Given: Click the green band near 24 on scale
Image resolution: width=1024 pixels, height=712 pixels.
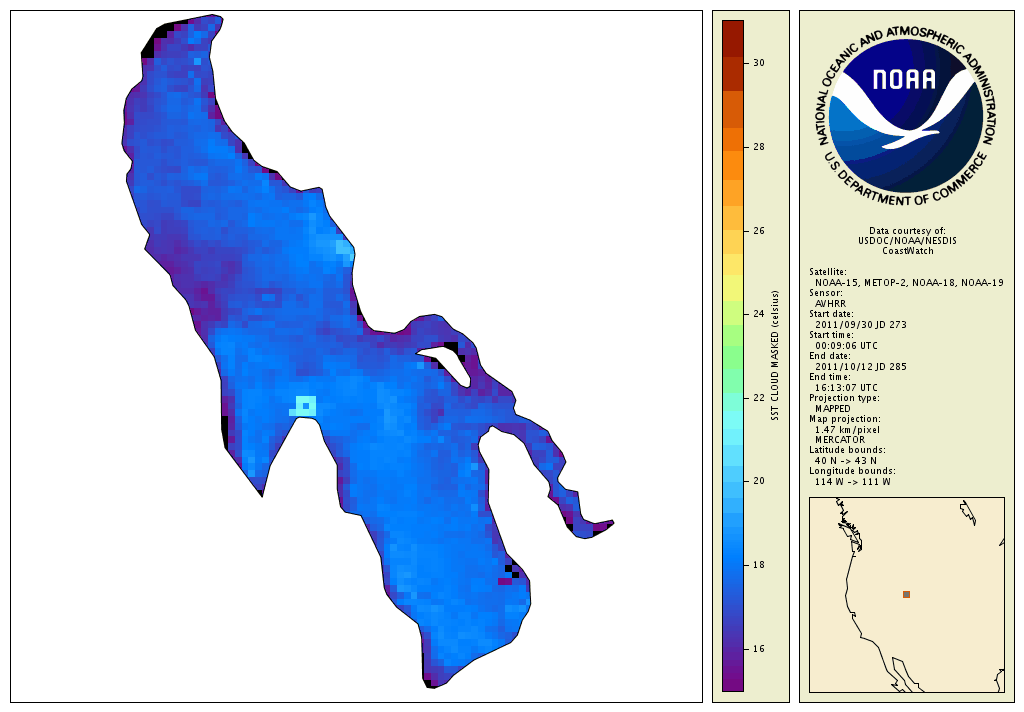Looking at the screenshot, I should tap(733, 314).
